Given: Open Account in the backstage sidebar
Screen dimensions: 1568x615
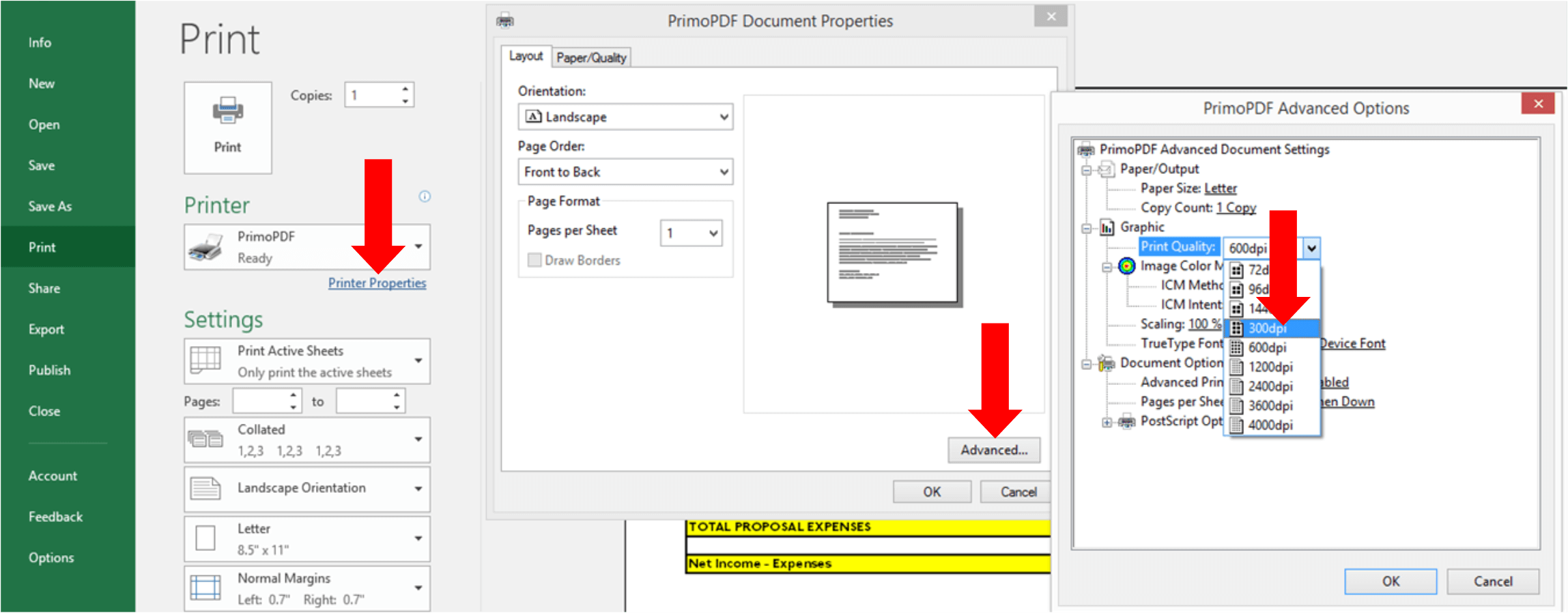Looking at the screenshot, I should (x=53, y=476).
